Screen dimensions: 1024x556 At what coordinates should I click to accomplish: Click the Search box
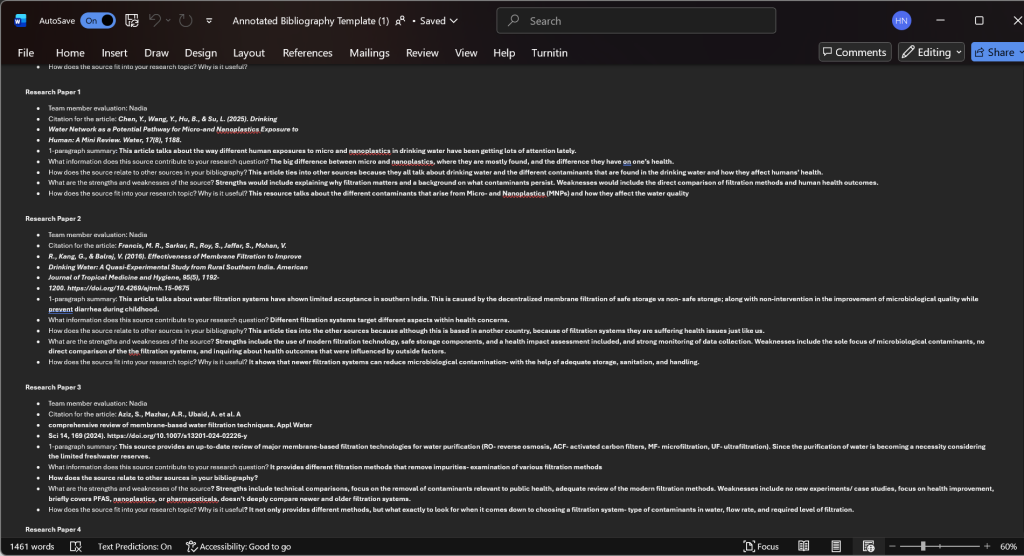tap(636, 20)
